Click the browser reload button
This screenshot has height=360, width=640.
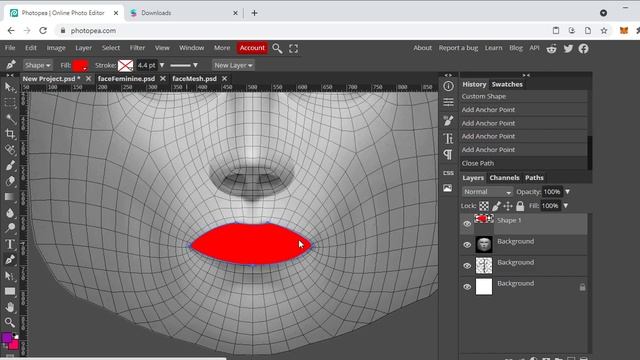(43, 31)
